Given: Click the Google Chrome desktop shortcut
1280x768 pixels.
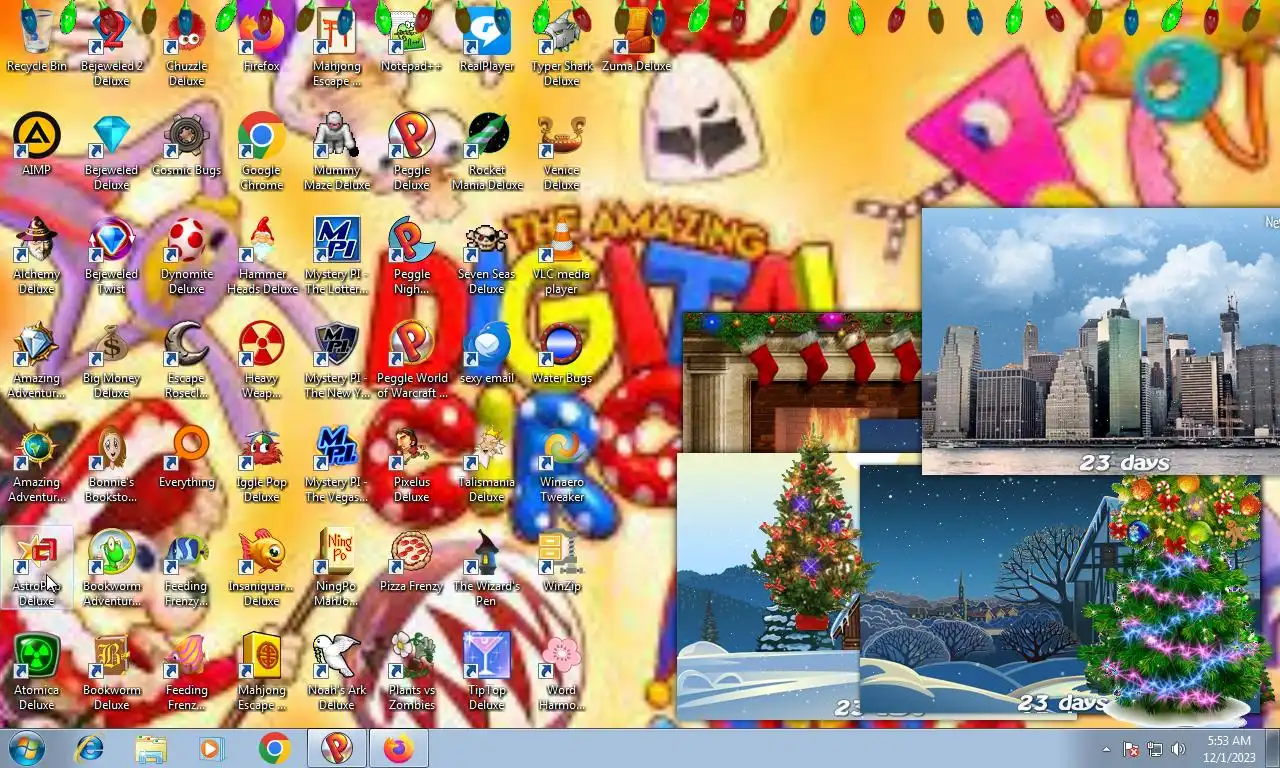Looking at the screenshot, I should (x=261, y=151).
